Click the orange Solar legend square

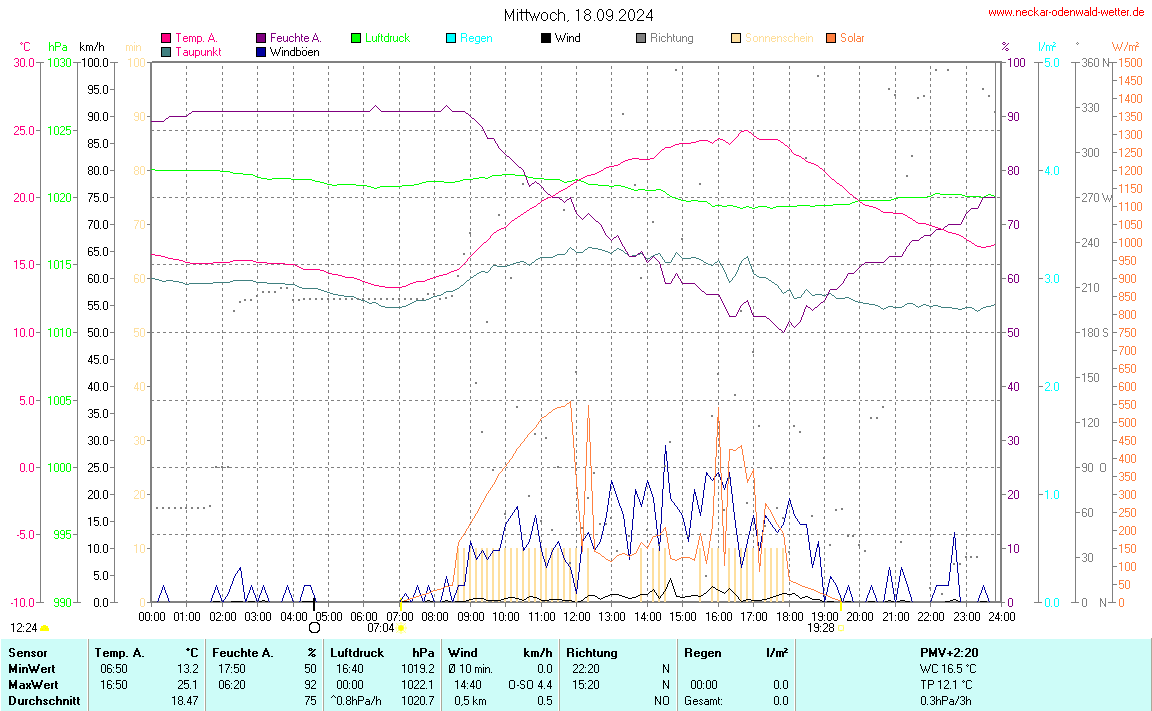click(x=831, y=38)
